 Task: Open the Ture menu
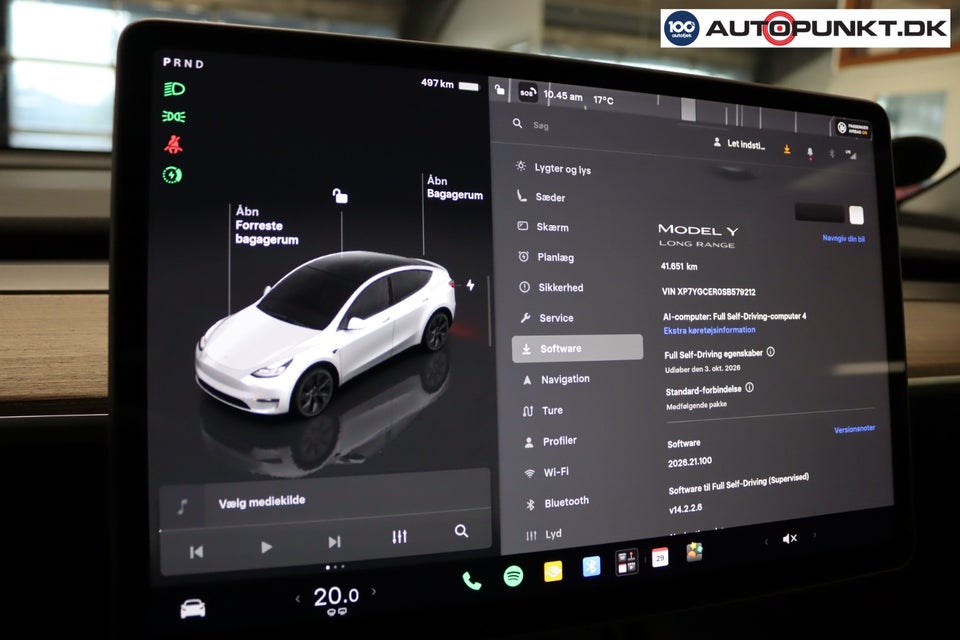tap(542, 410)
